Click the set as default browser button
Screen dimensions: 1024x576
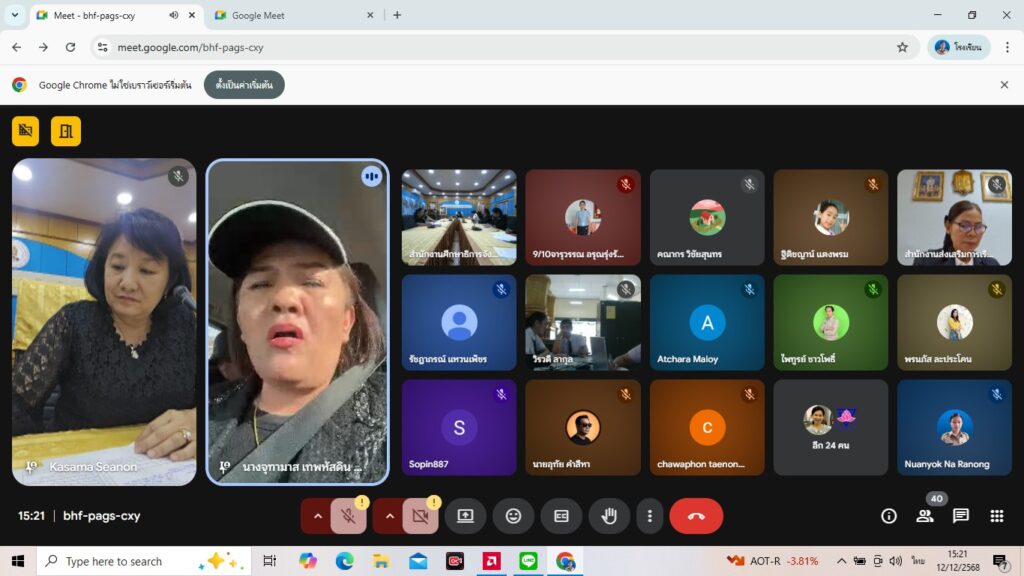coord(244,85)
